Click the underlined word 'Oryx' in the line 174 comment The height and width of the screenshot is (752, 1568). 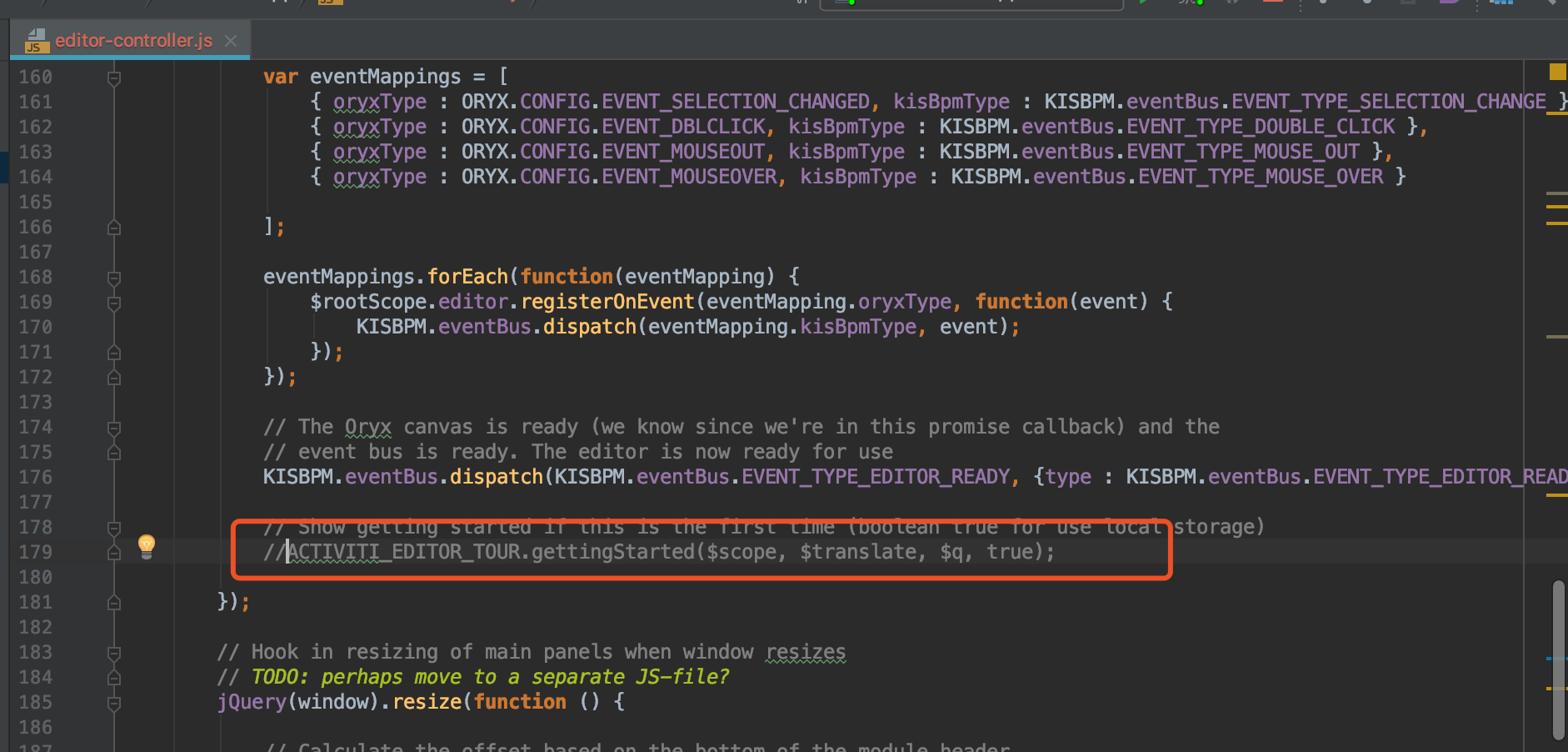(368, 427)
